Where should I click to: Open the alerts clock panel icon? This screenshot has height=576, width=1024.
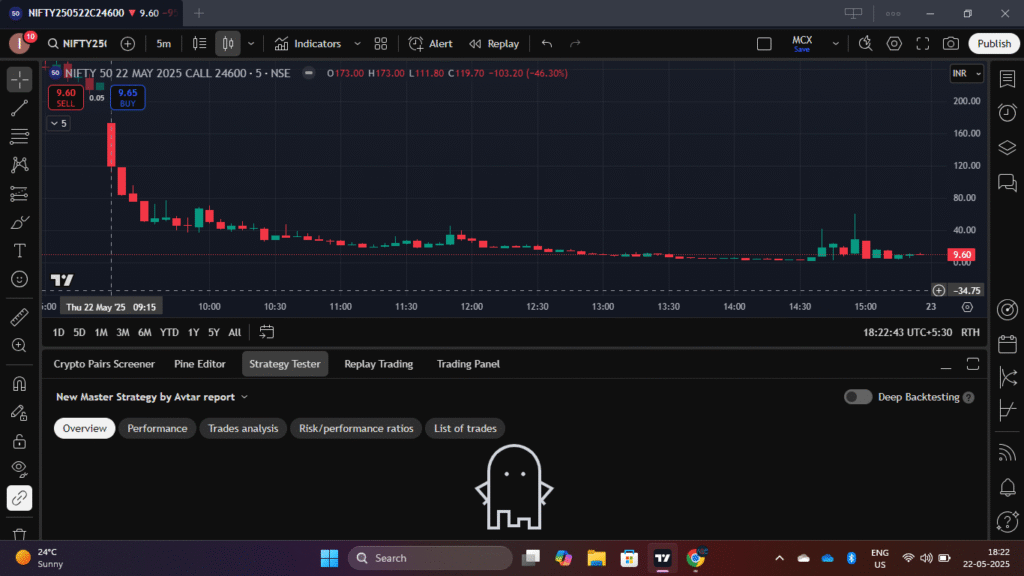(x=1007, y=113)
